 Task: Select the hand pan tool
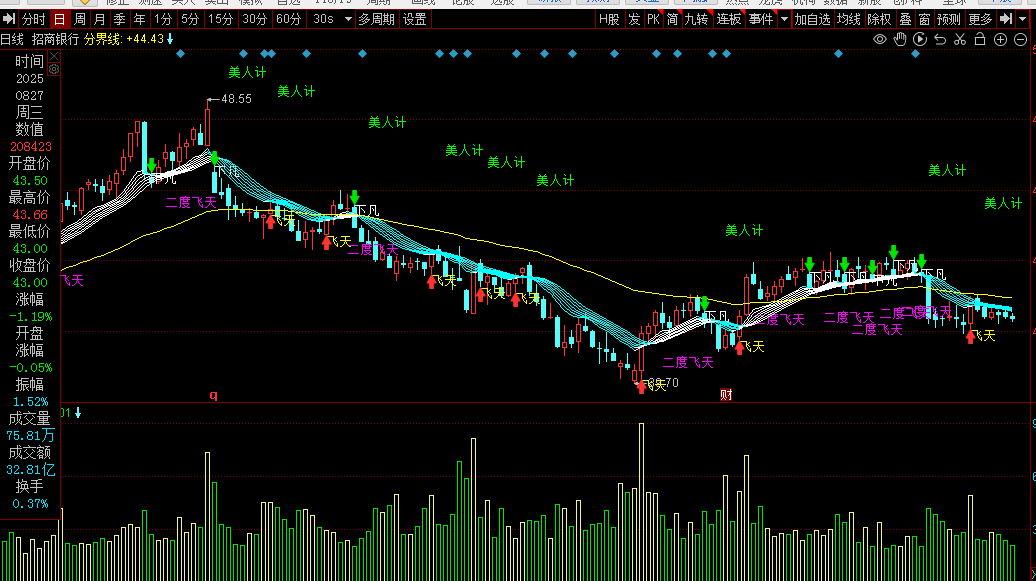pos(900,40)
